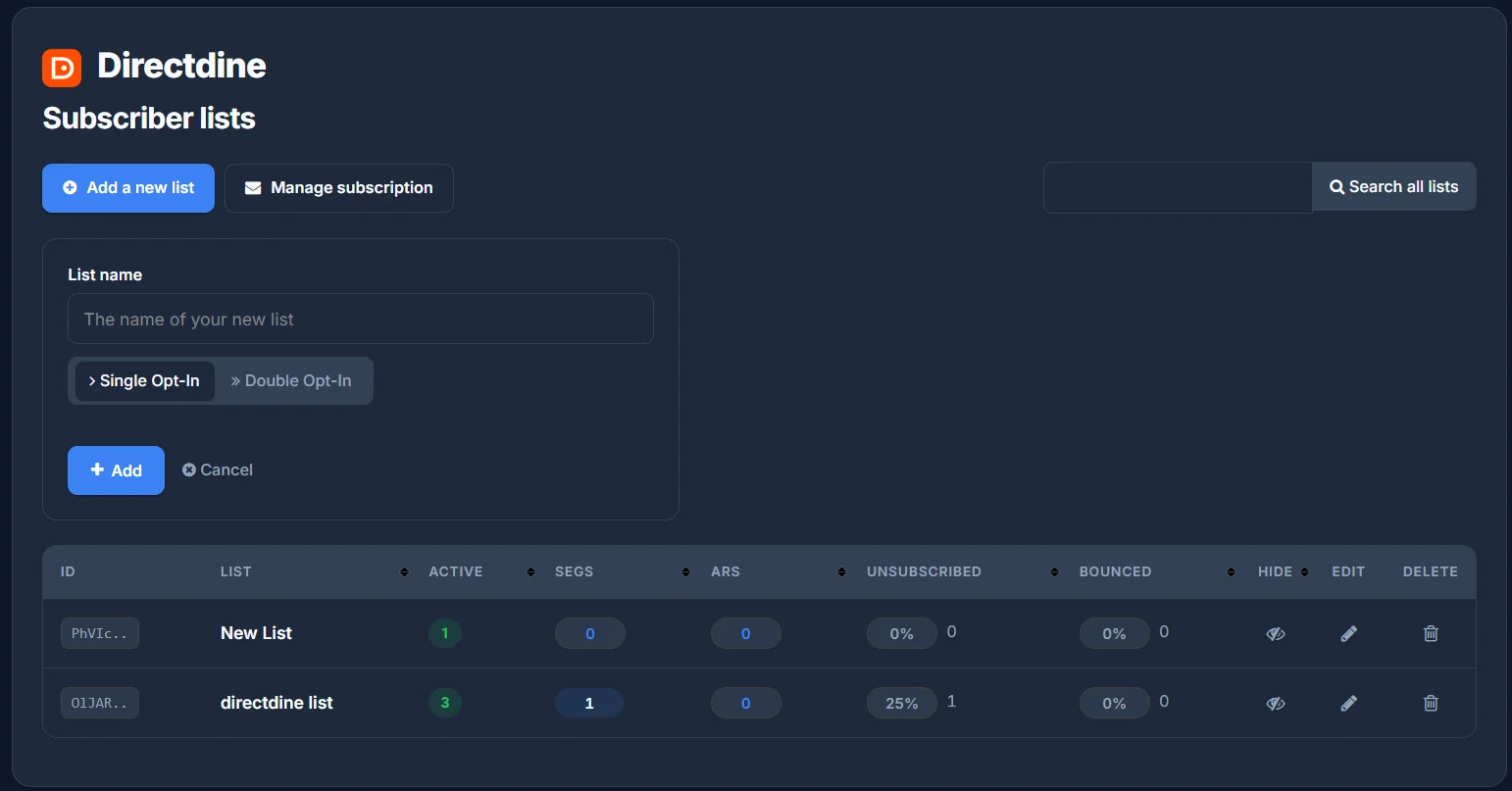This screenshot has height=791, width=1512.
Task: Edit the directdine list with pencil icon
Action: coord(1348,704)
